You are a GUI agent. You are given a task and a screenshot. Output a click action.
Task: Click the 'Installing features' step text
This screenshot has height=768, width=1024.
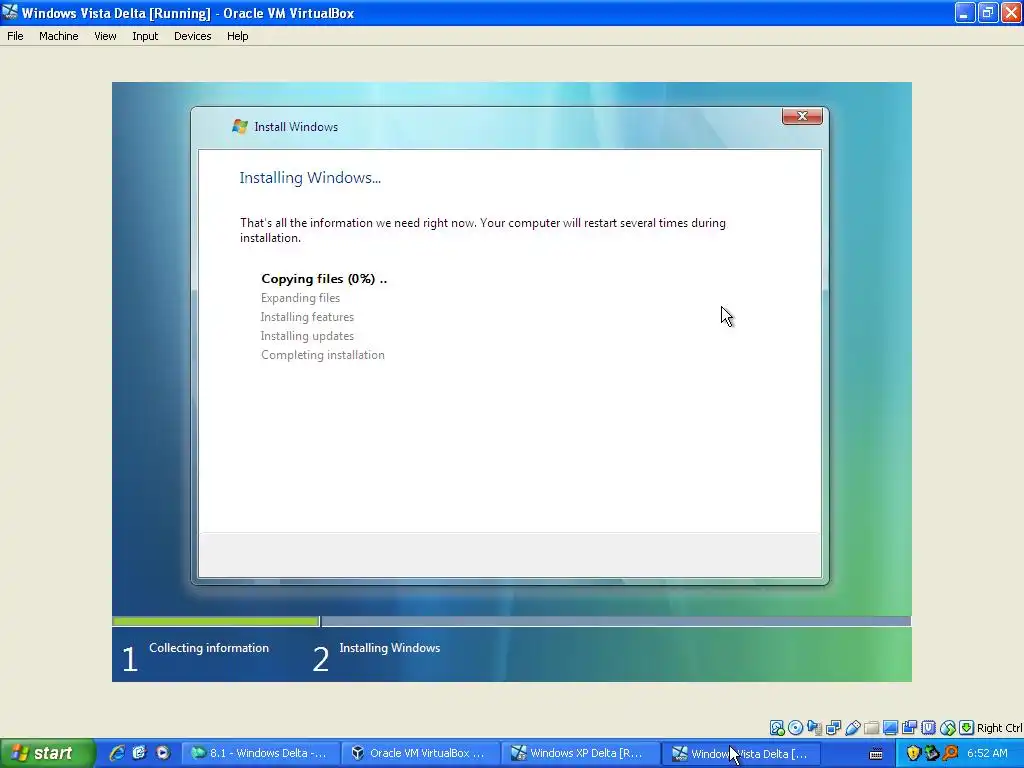[307, 317]
